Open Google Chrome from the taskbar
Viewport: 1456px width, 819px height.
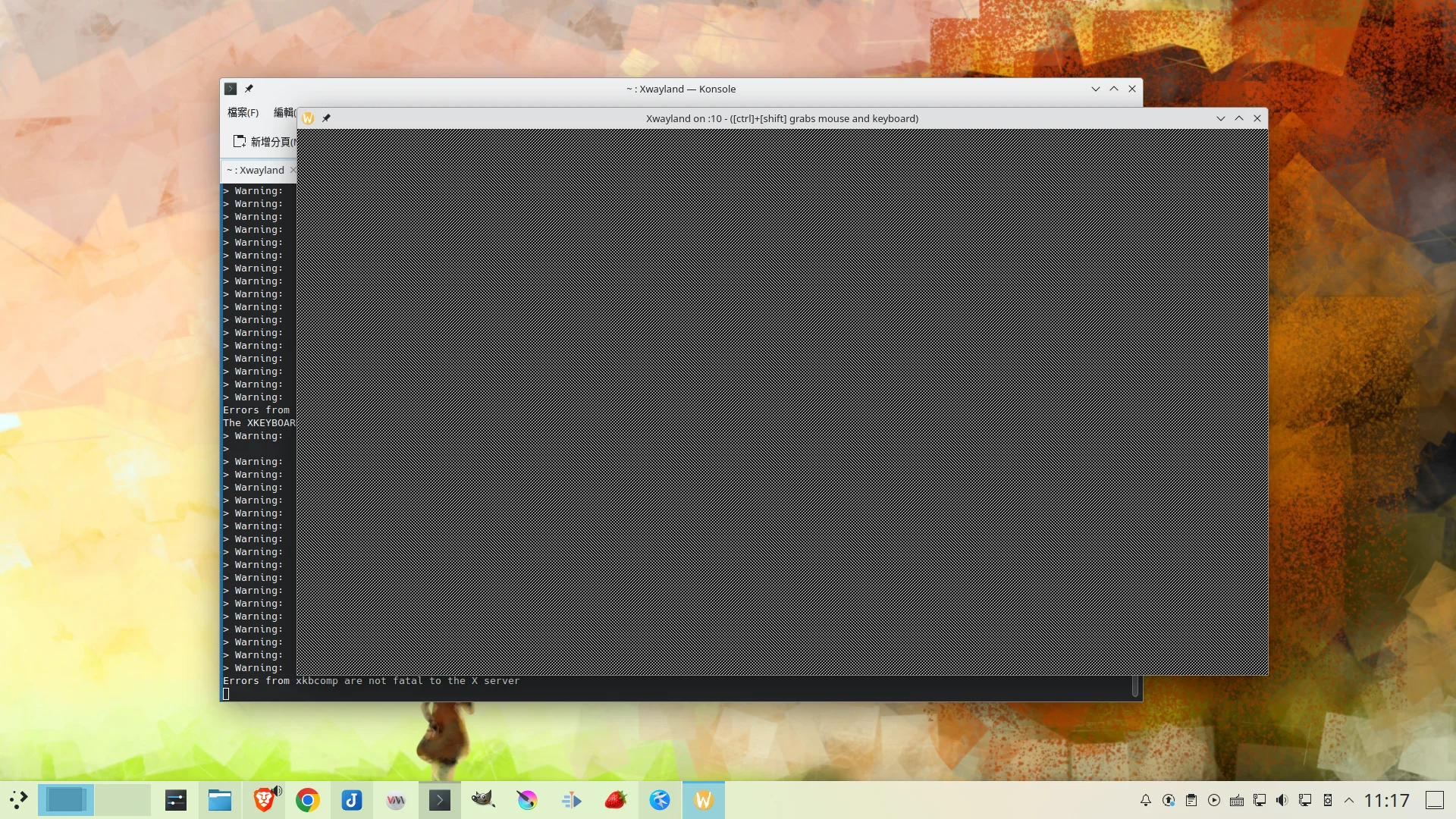pos(307,800)
